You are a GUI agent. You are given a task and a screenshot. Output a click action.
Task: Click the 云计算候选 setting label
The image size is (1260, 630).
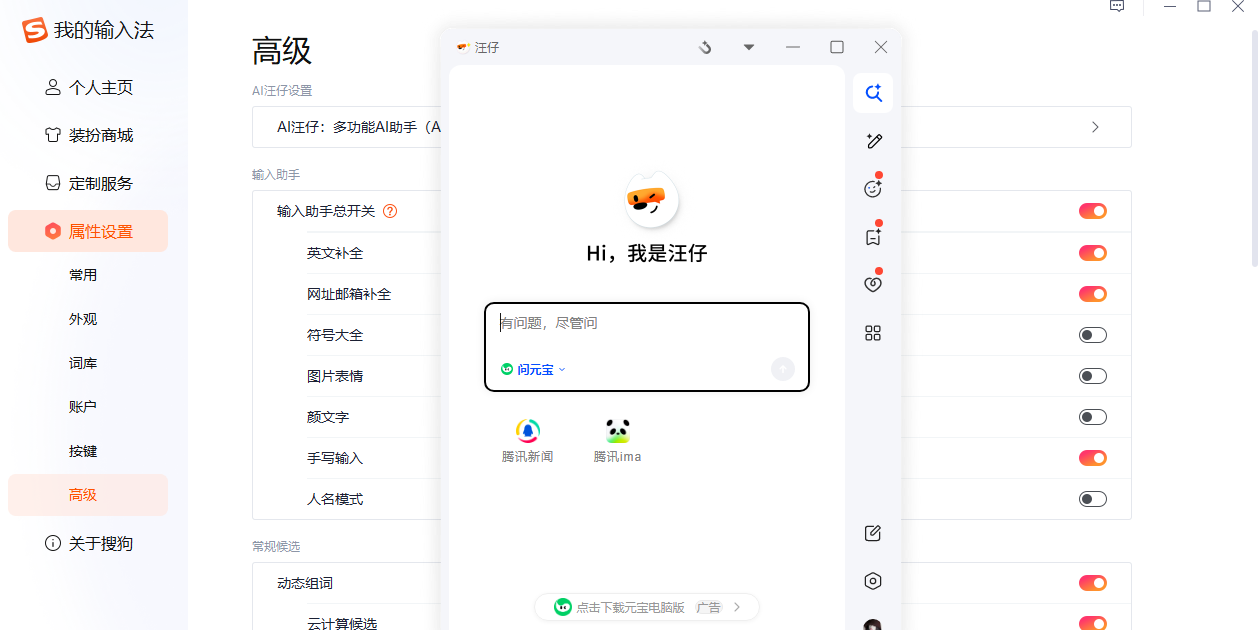coord(342,624)
